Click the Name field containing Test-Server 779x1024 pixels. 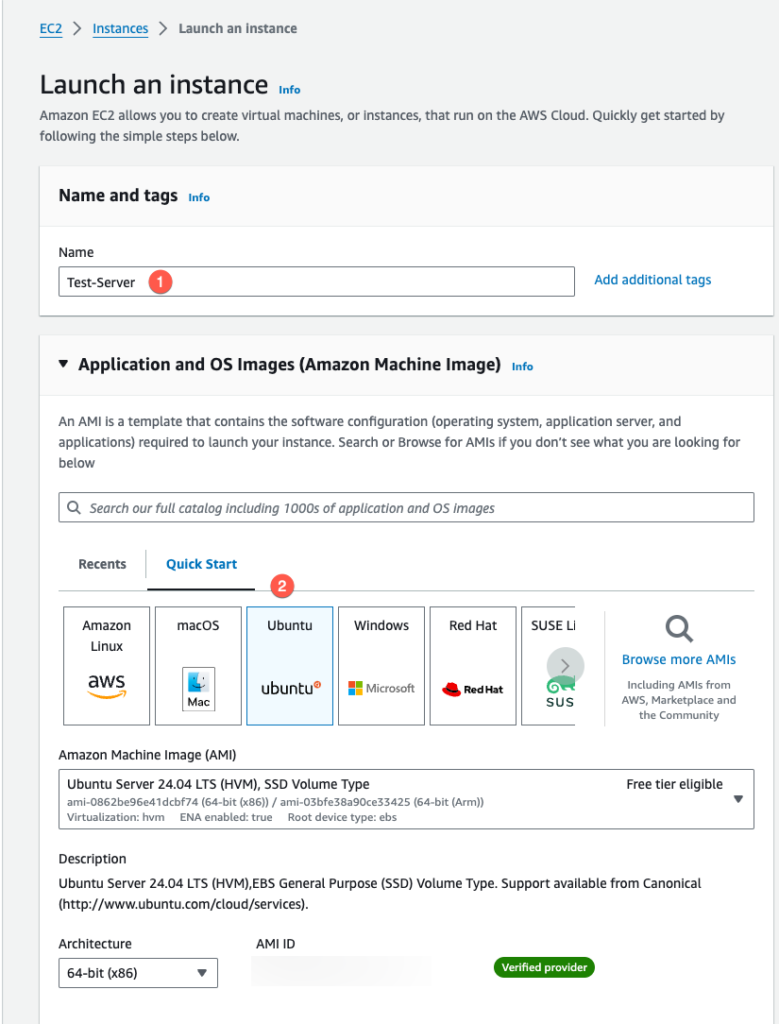[317, 281]
